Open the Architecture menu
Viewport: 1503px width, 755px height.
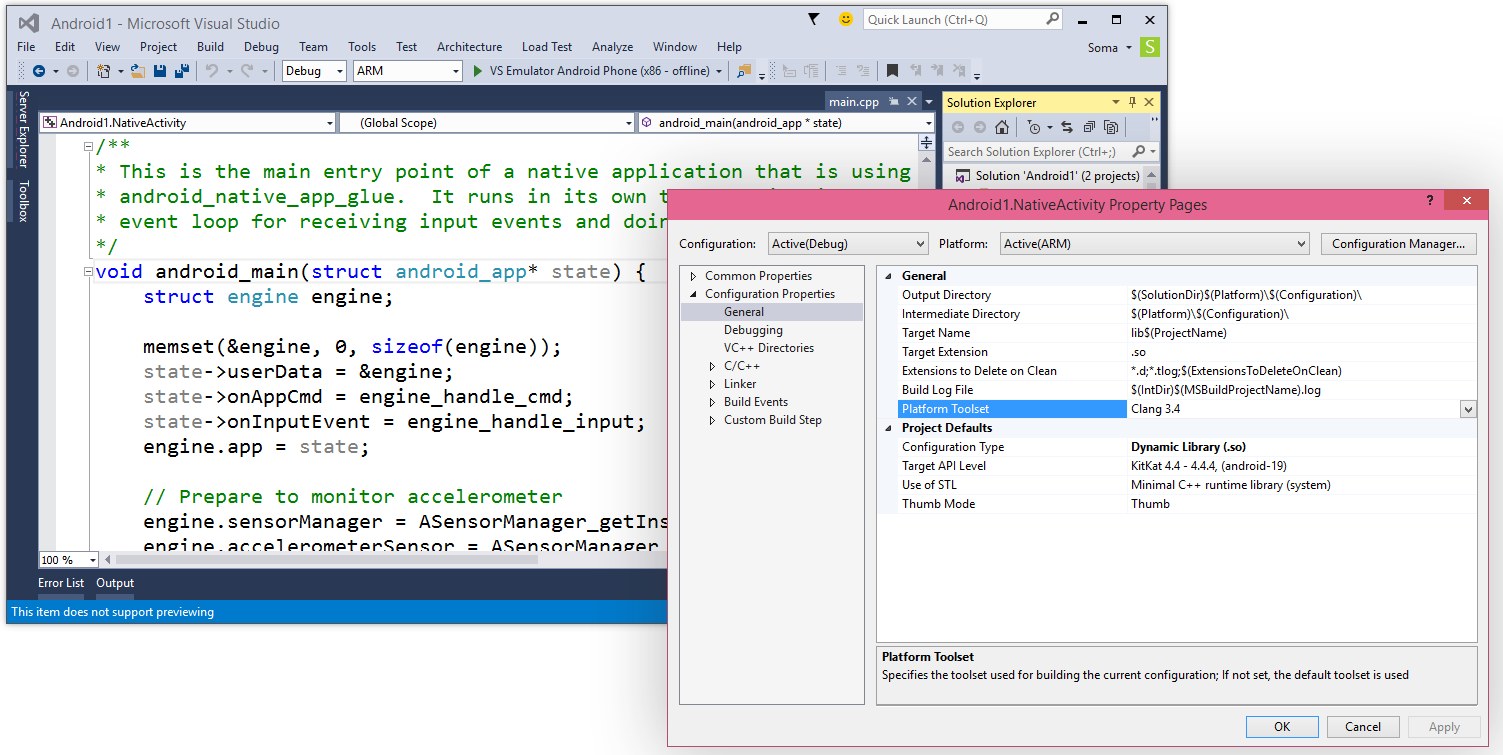pos(469,47)
